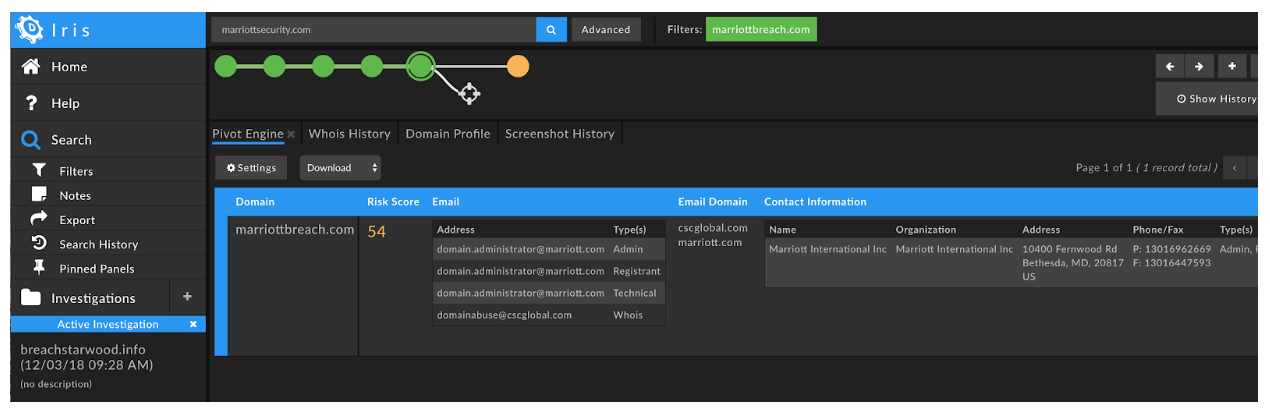Open breachstarwood.info investigation

pyautogui.click(x=87, y=357)
